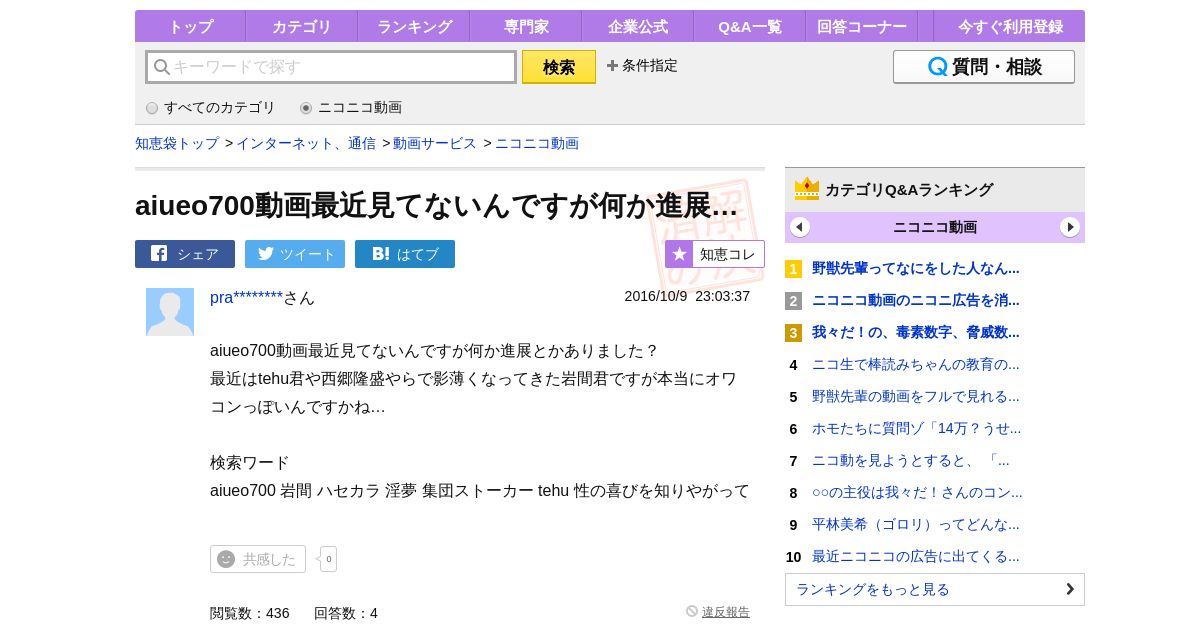Open the 今すぐ利用登録 tab

click(x=1010, y=27)
